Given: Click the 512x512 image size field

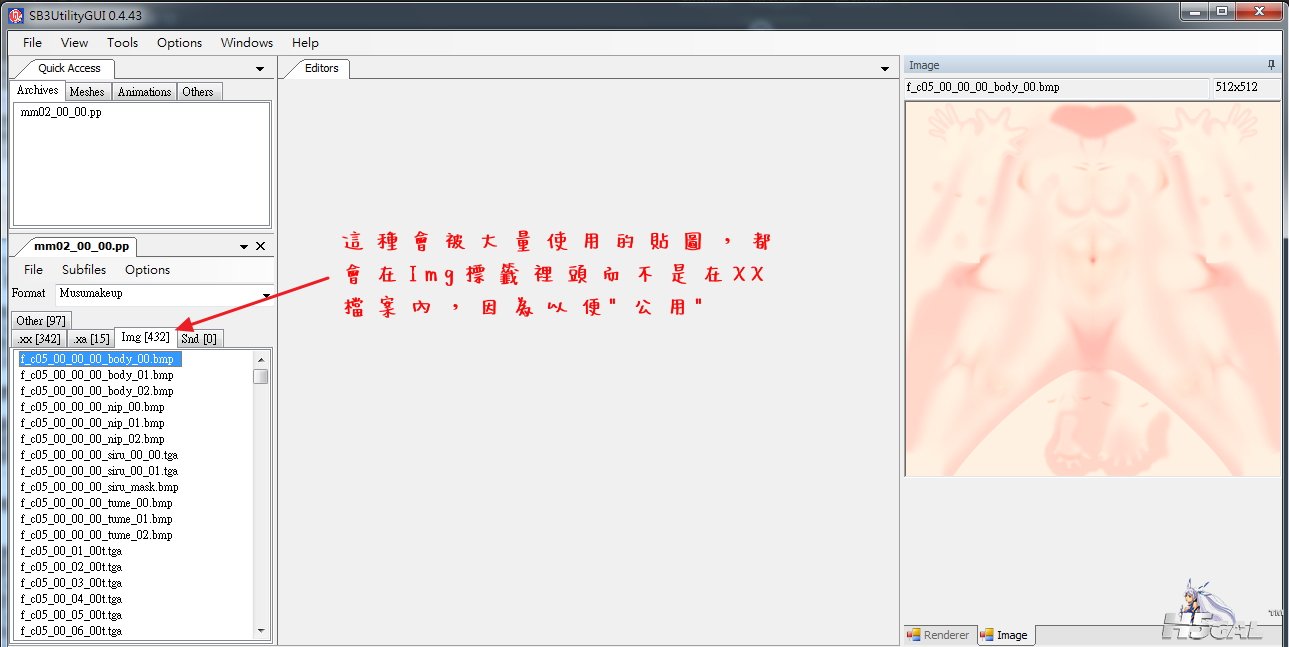Looking at the screenshot, I should coord(1247,88).
